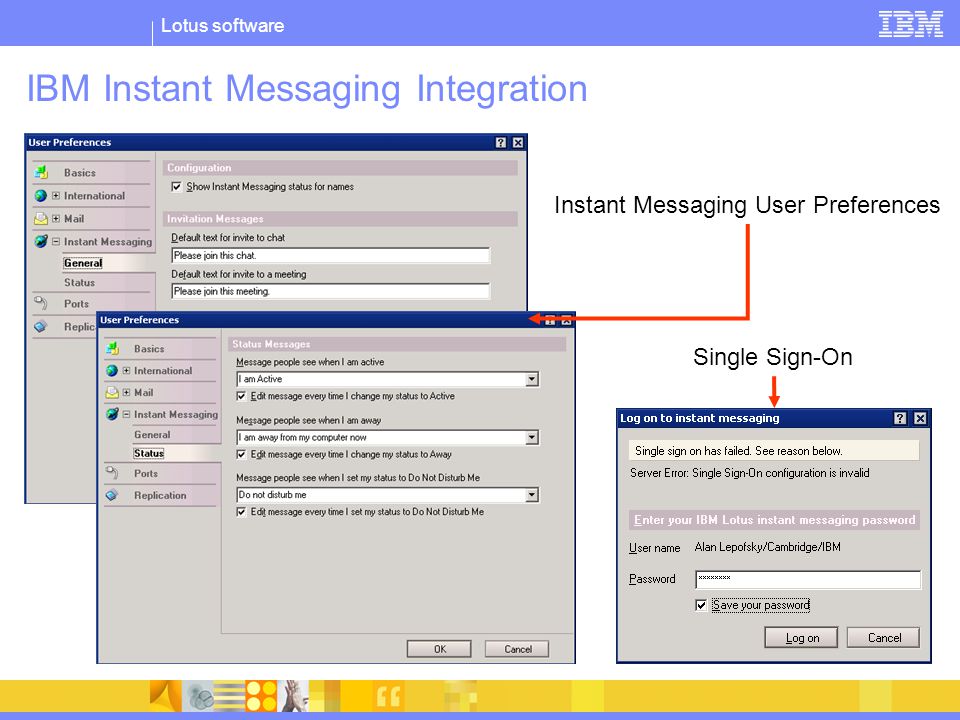Click the Password input field

click(x=808, y=579)
